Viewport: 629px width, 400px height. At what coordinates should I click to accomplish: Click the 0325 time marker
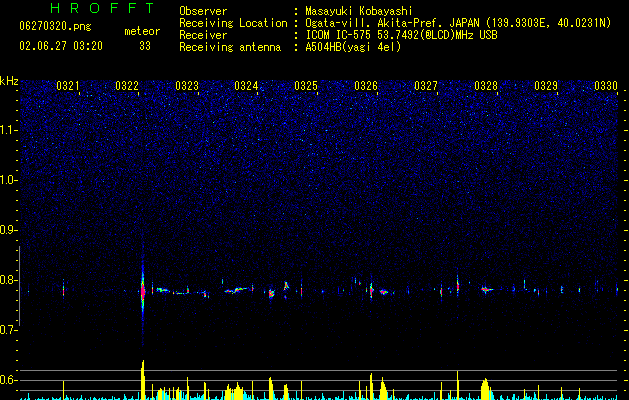(306, 86)
